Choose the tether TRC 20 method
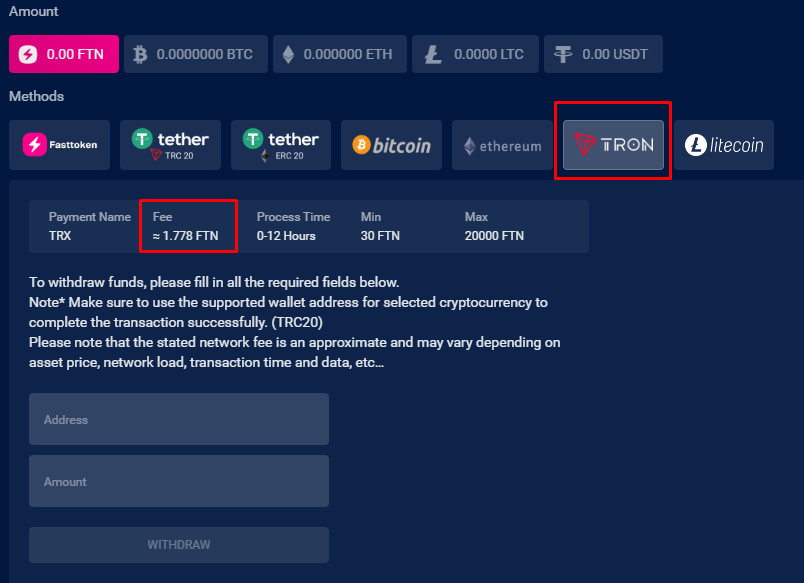 point(170,145)
